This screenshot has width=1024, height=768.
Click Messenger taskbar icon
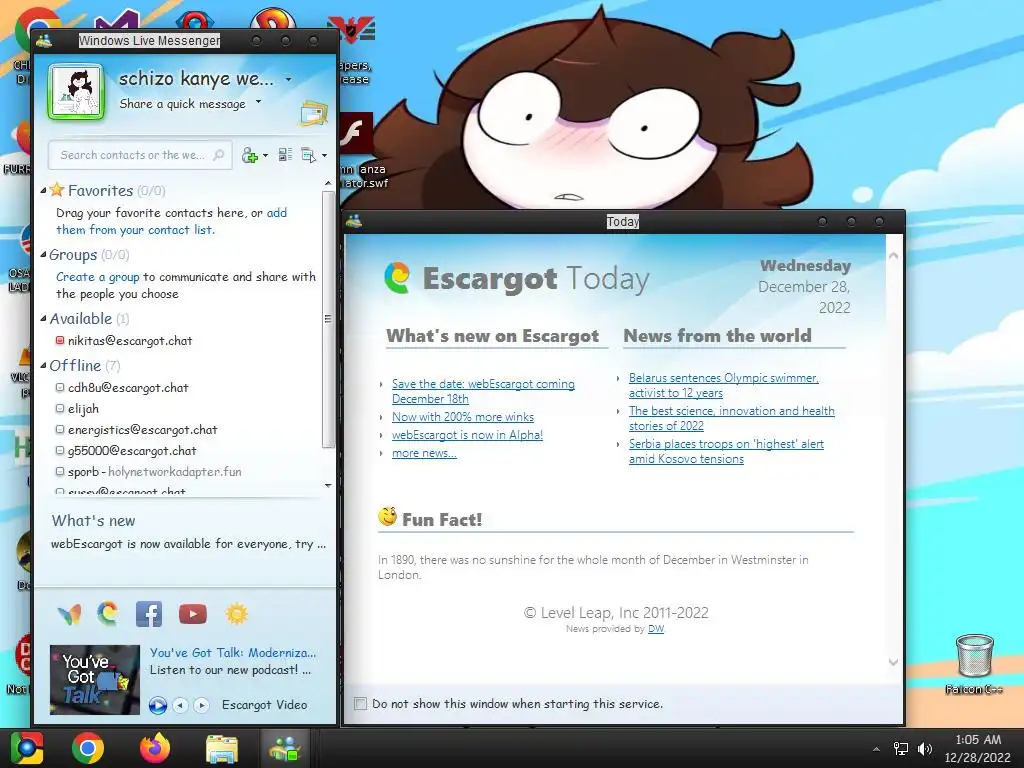click(x=284, y=748)
